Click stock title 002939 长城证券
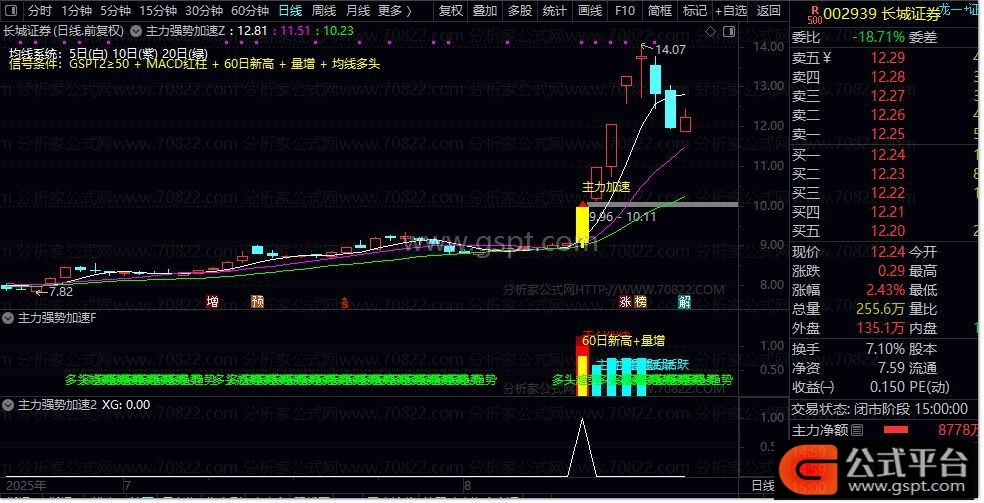The height and width of the screenshot is (503, 984). (x=882, y=13)
